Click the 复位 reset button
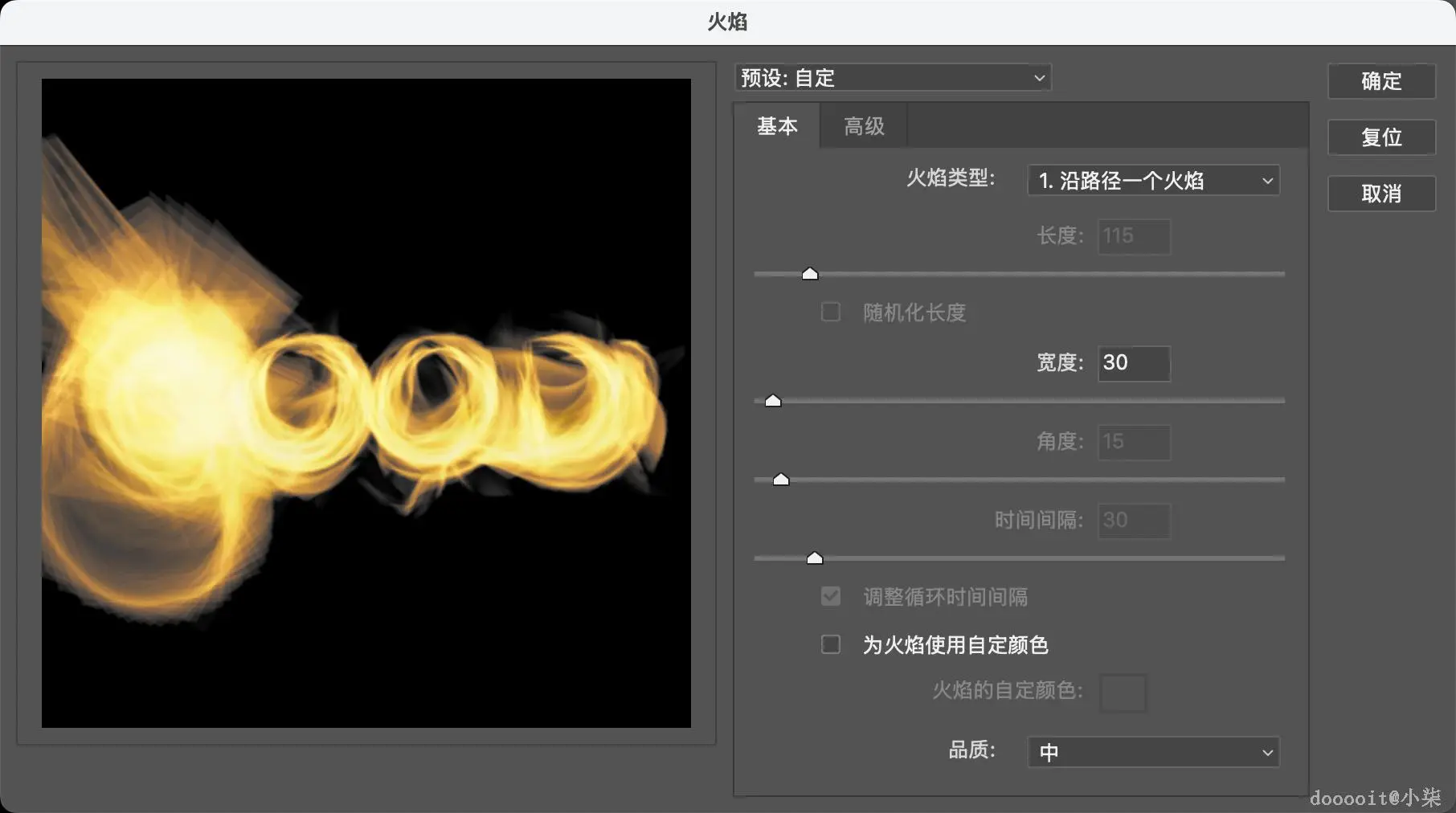 pos(1380,137)
